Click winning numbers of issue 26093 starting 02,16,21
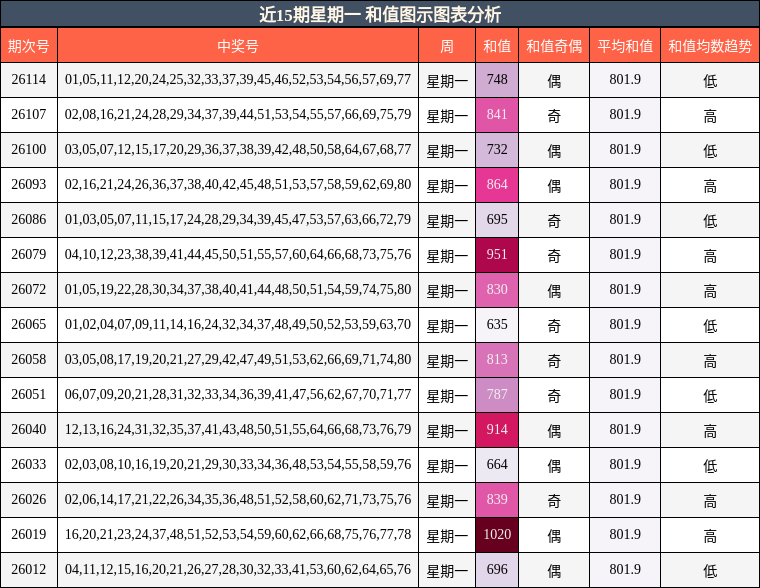The width and height of the screenshot is (760, 588). [238, 185]
